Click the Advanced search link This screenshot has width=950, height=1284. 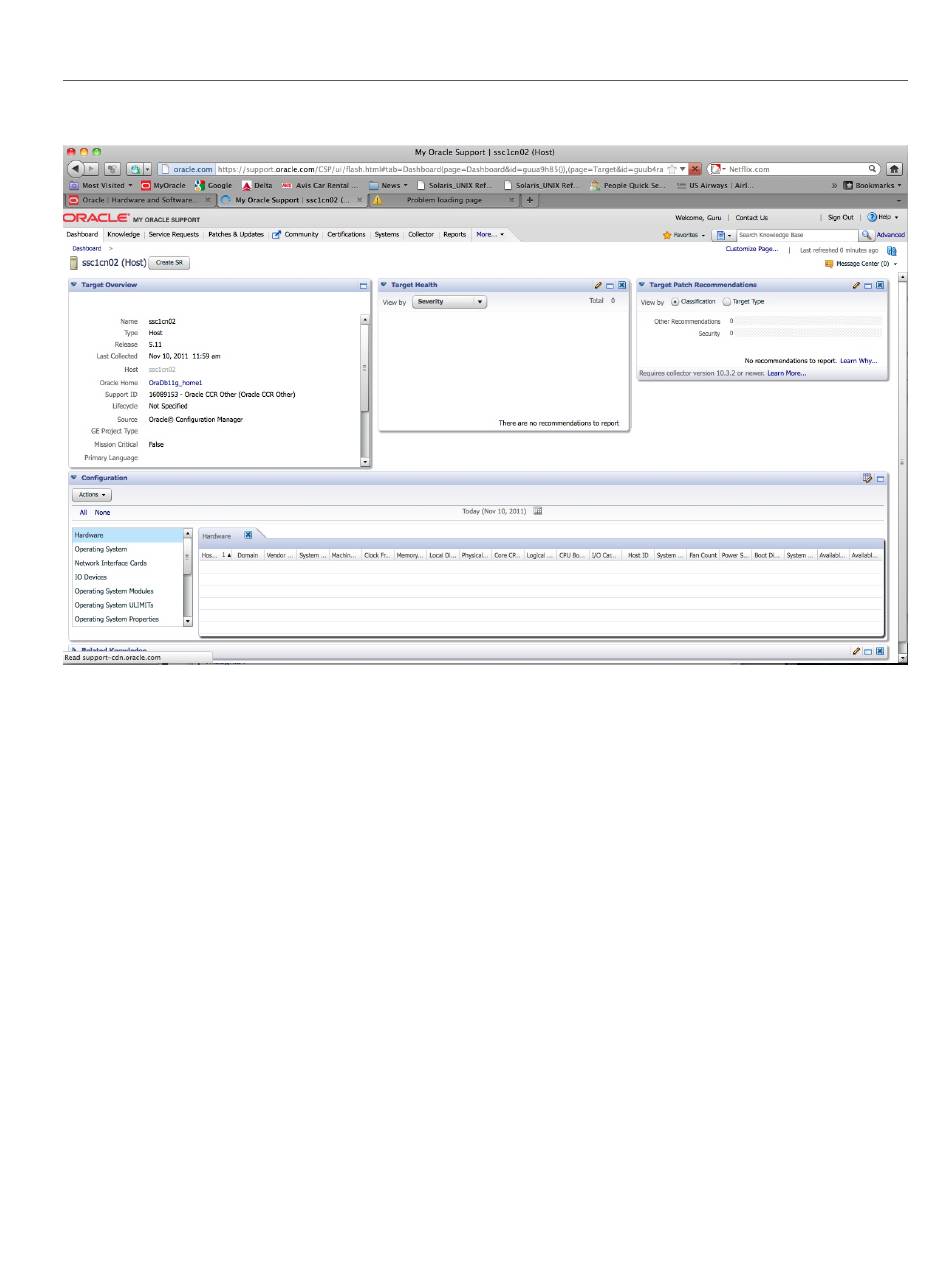coord(890,234)
